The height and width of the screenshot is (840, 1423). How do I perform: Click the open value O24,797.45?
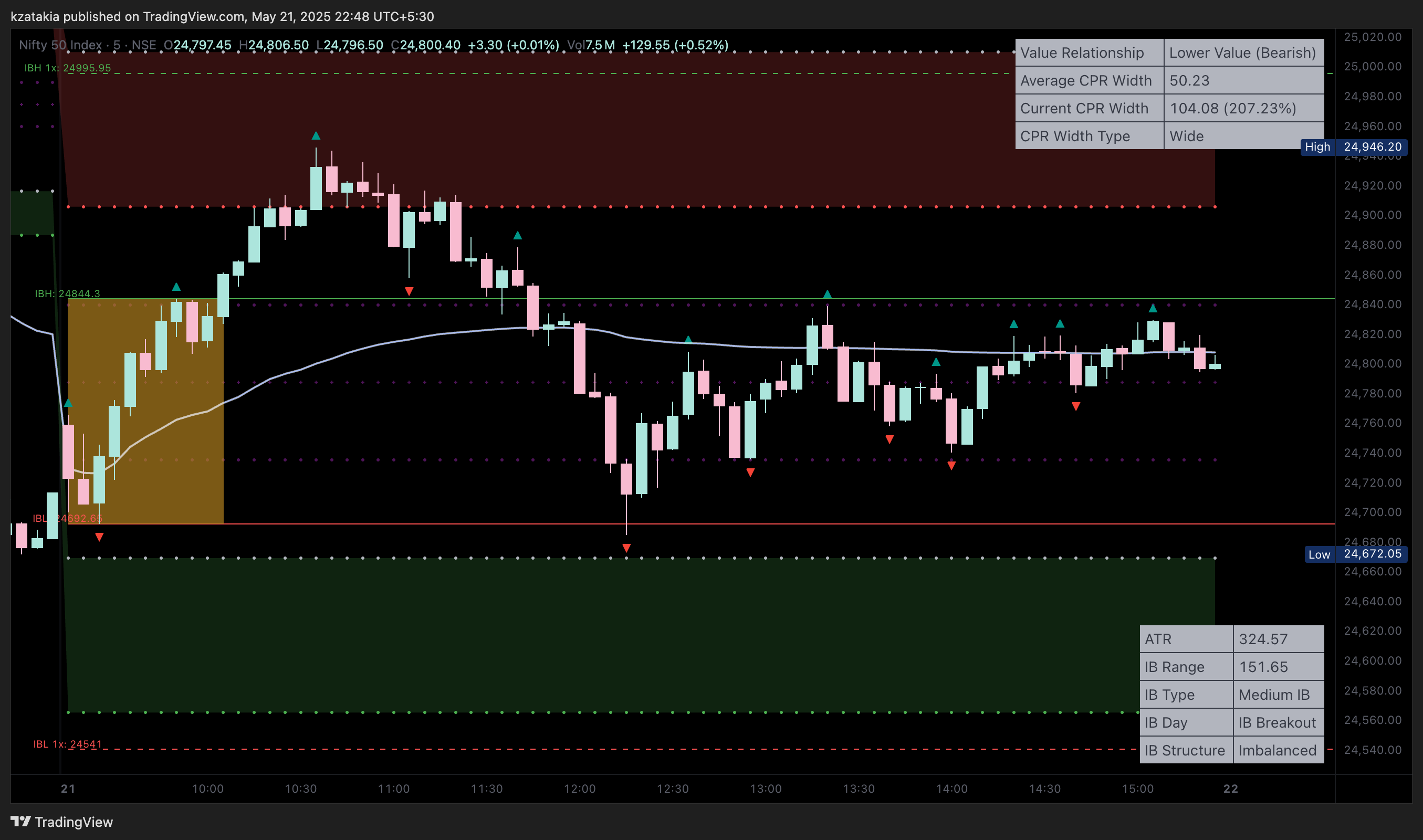tap(197, 45)
